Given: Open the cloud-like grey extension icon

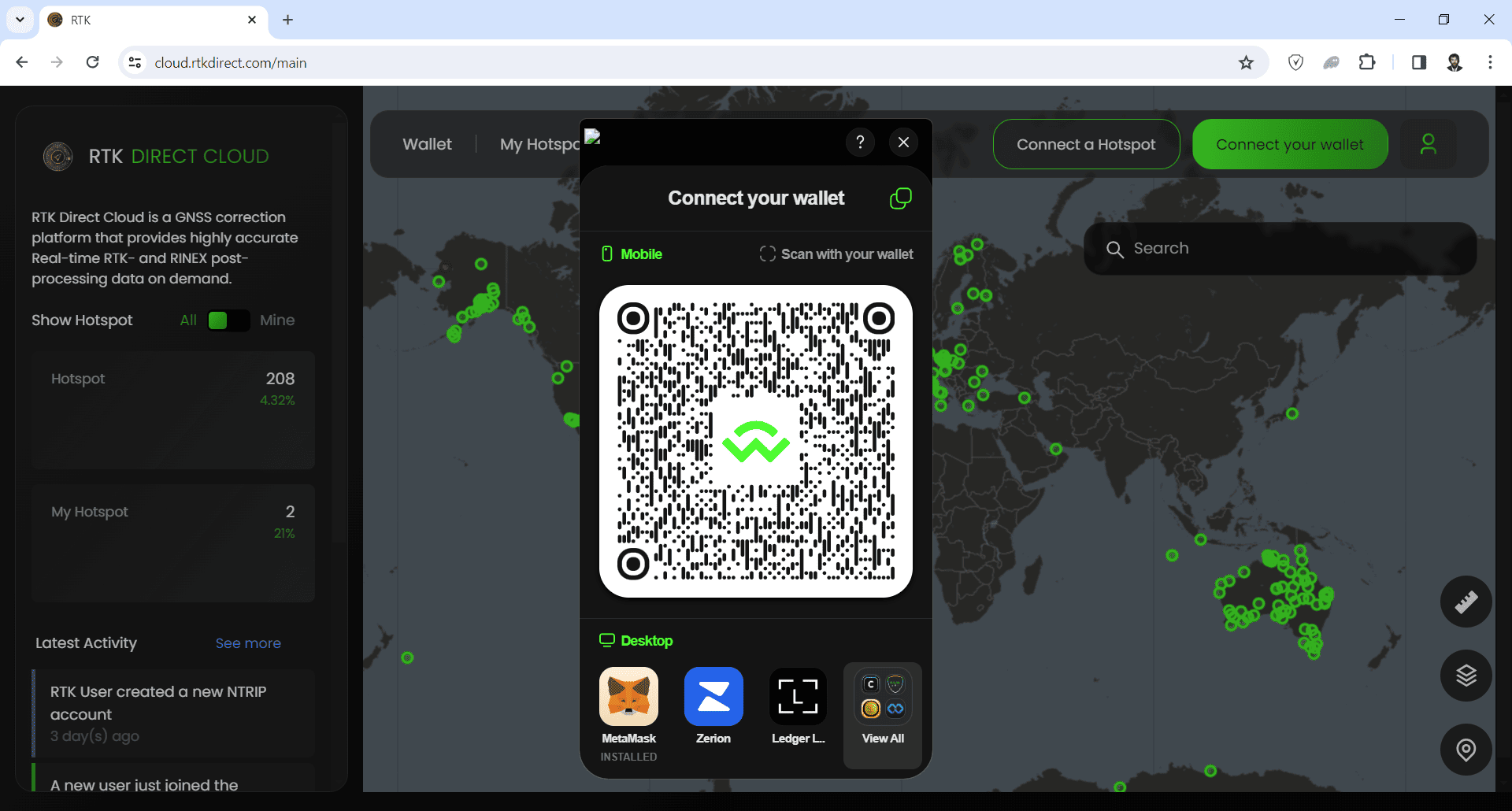Looking at the screenshot, I should pyautogui.click(x=1331, y=62).
